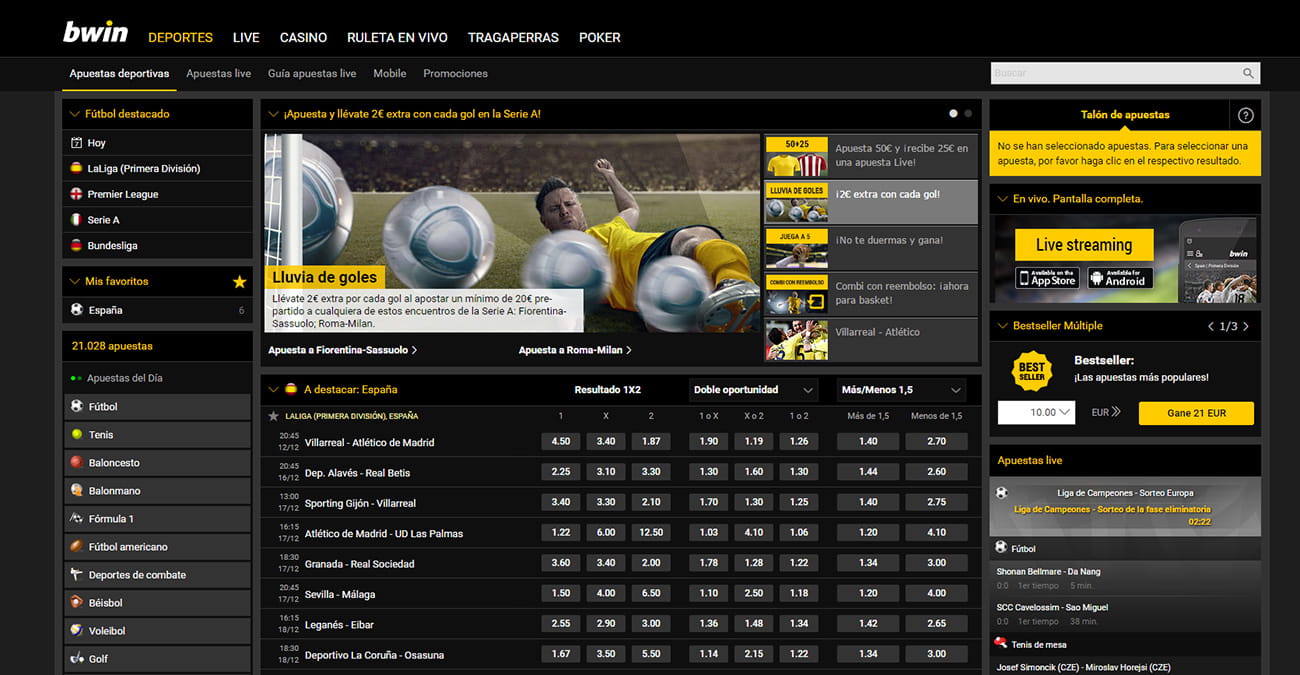1300x675 pixels.
Task: Collapse the Fútbol destacado section
Action: (x=73, y=114)
